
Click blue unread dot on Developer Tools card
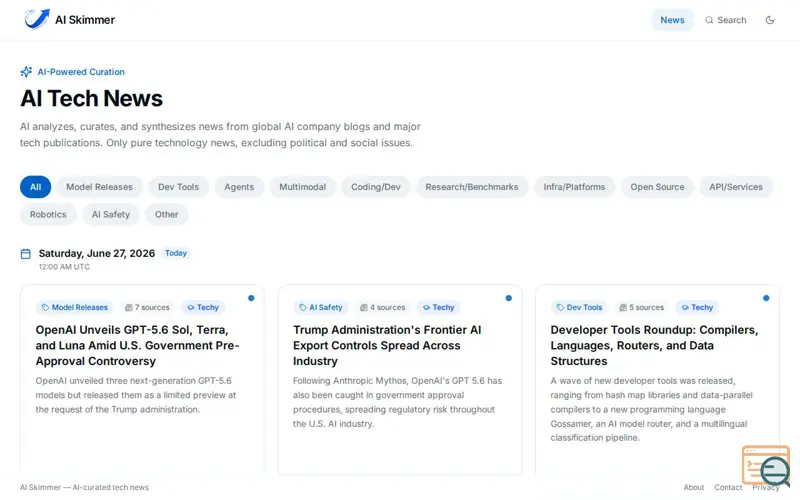[766, 298]
